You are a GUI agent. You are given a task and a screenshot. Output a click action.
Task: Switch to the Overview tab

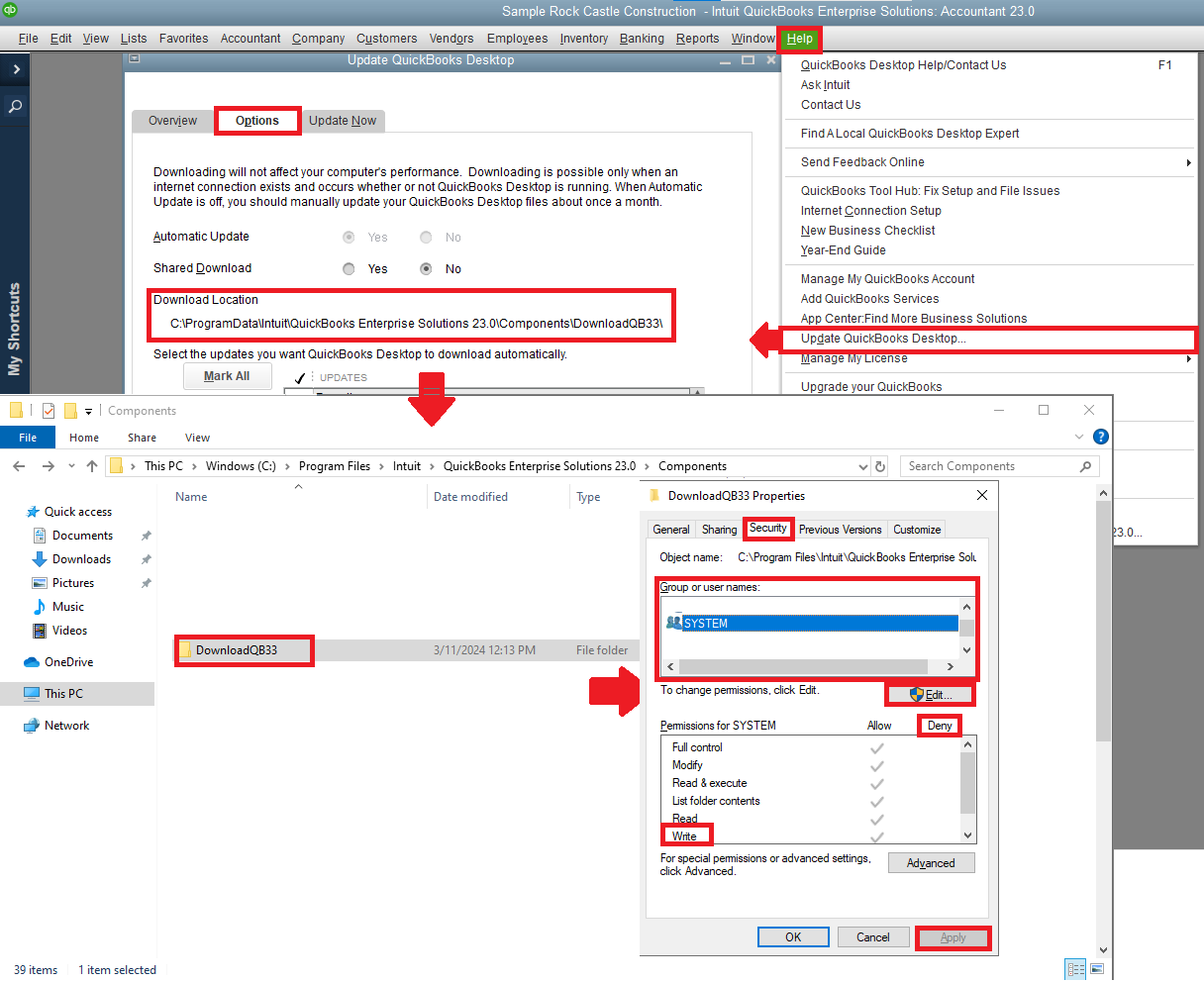[172, 120]
